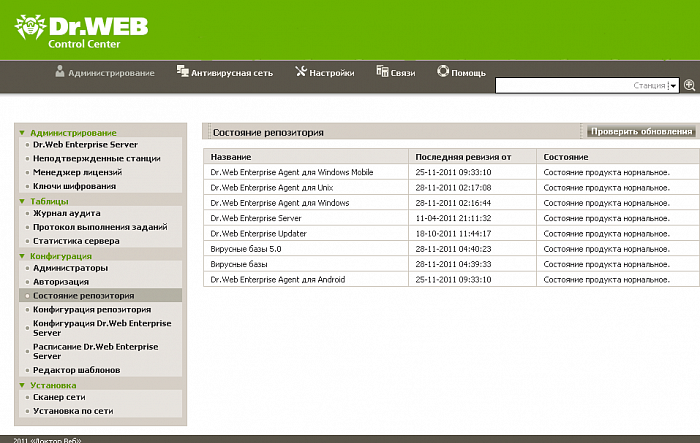The width and height of the screenshot is (700, 443).
Task: Open Сканер сети from the sidebar
Action: point(65,397)
